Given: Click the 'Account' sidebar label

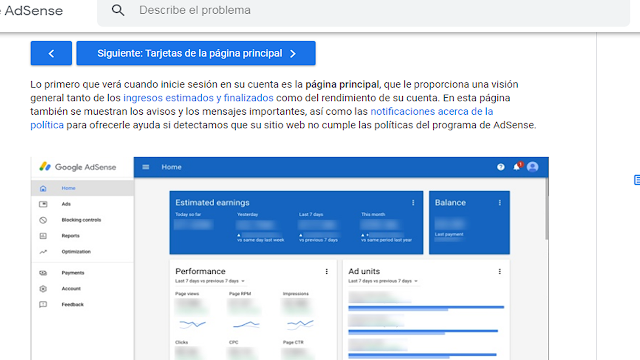Looking at the screenshot, I should pyautogui.click(x=71, y=289).
